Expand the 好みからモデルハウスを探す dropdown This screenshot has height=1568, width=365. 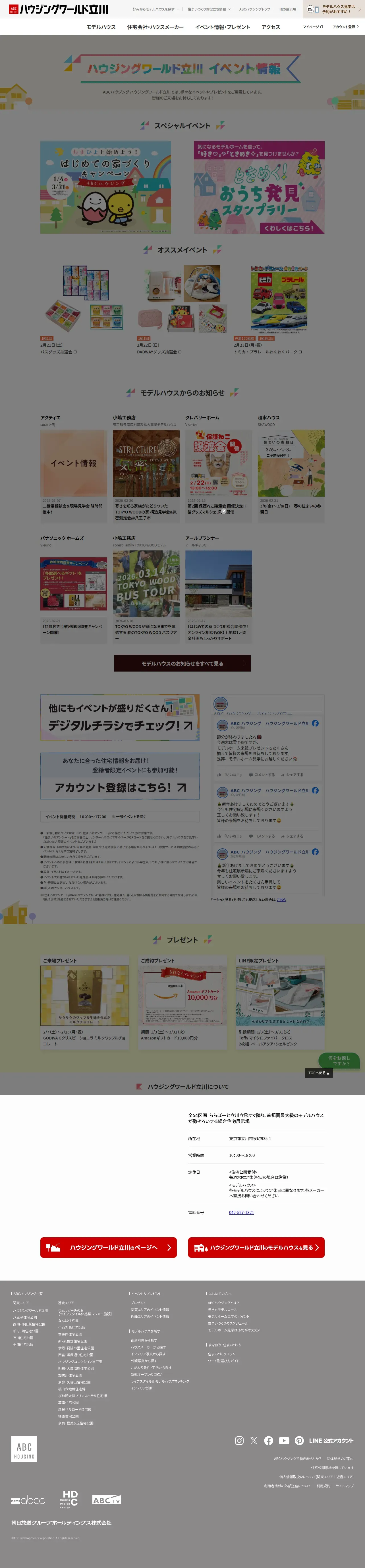click(x=156, y=9)
